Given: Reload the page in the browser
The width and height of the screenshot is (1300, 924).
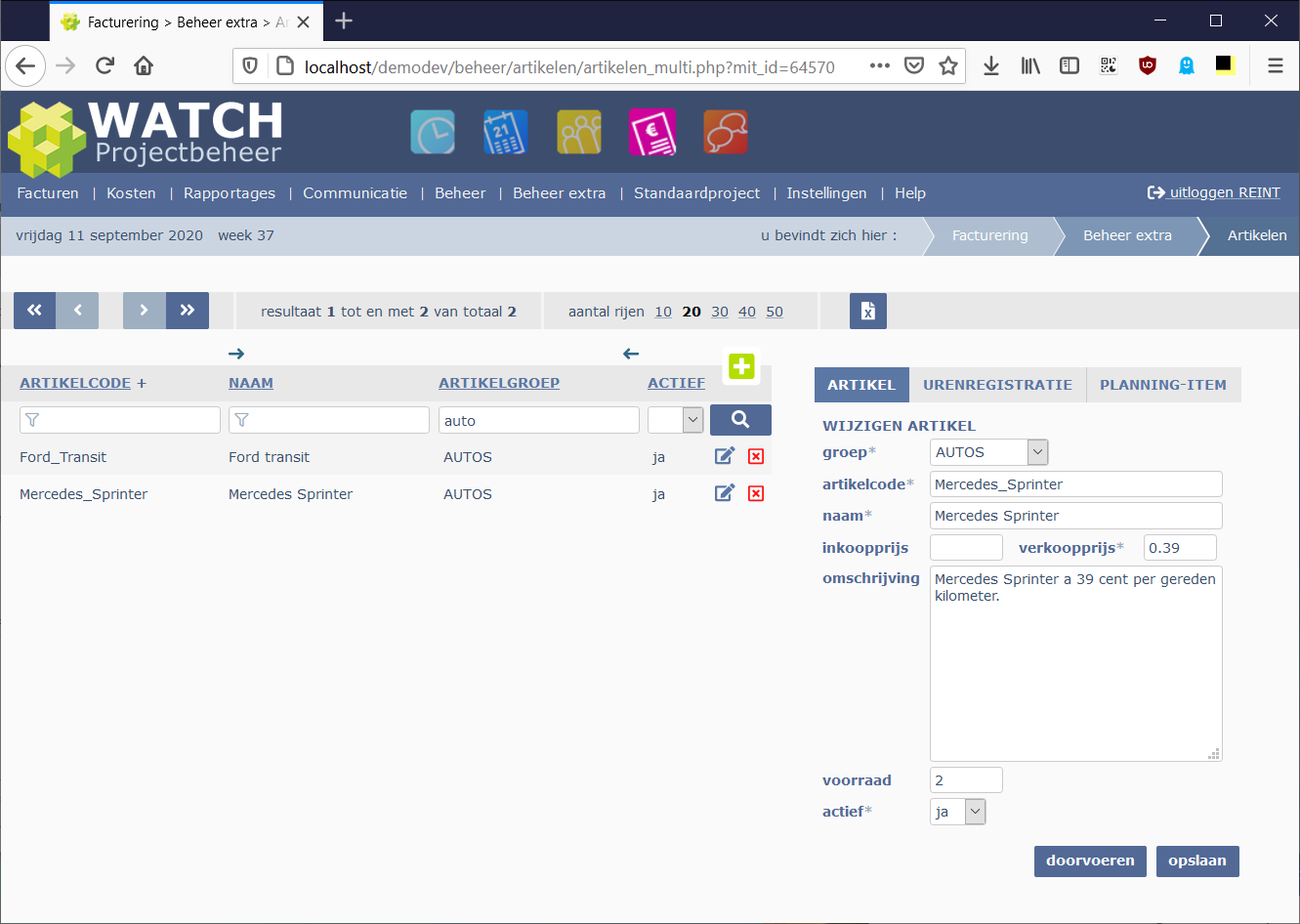Looking at the screenshot, I should [x=105, y=65].
